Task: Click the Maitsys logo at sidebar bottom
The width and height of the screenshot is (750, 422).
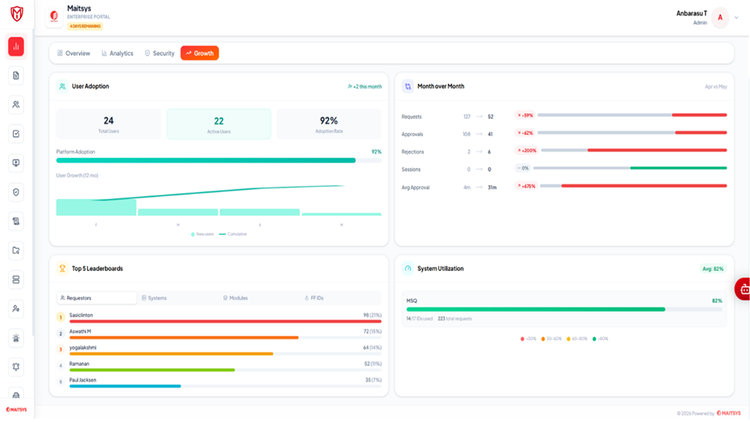Action: (x=16, y=410)
